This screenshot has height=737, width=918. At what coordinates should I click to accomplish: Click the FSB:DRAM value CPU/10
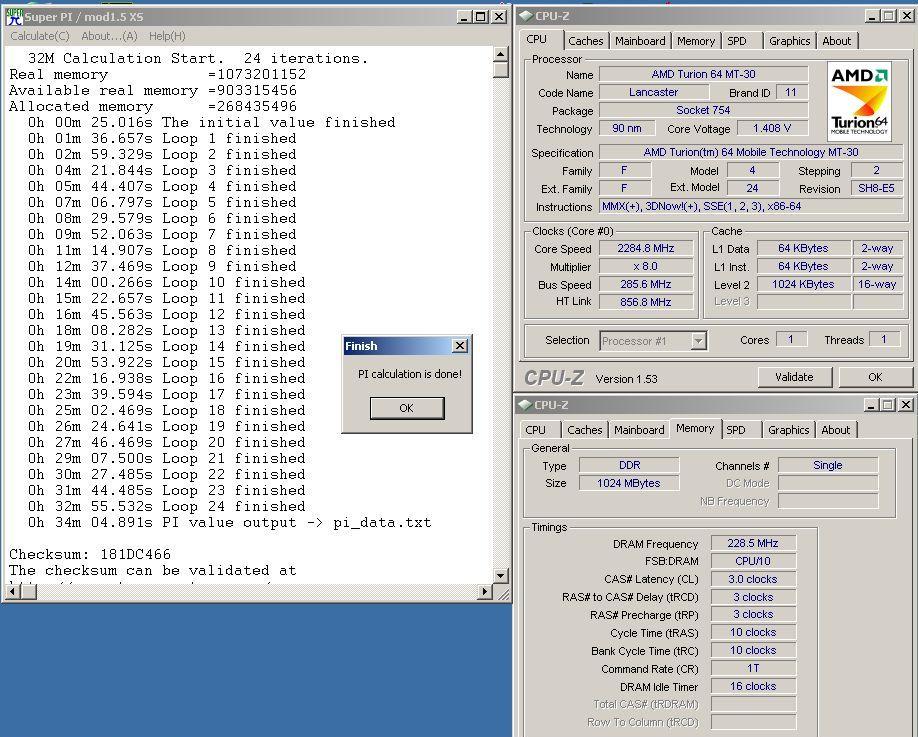(753, 561)
